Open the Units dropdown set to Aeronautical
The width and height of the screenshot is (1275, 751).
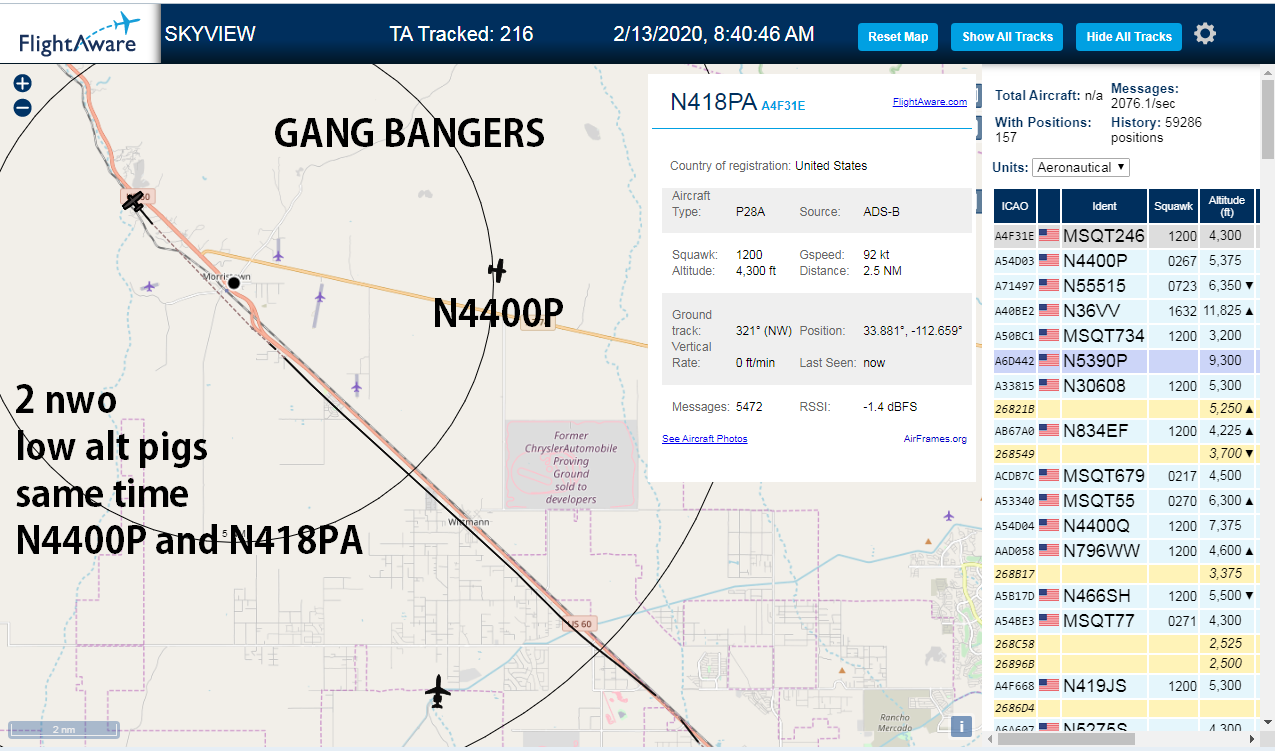tap(1081, 167)
